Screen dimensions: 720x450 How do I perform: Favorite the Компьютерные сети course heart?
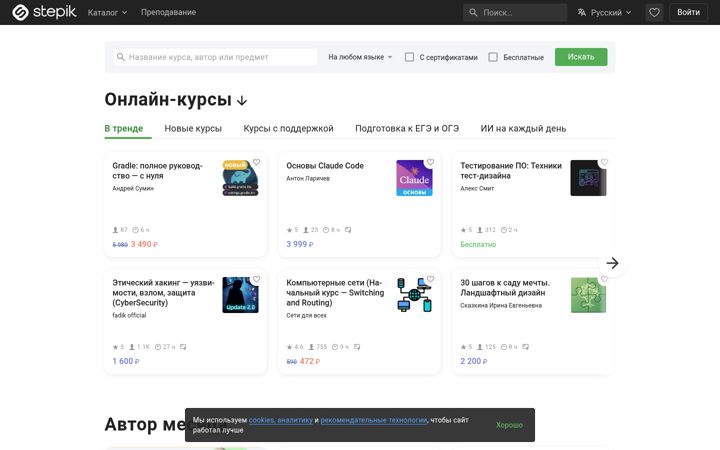click(430, 279)
